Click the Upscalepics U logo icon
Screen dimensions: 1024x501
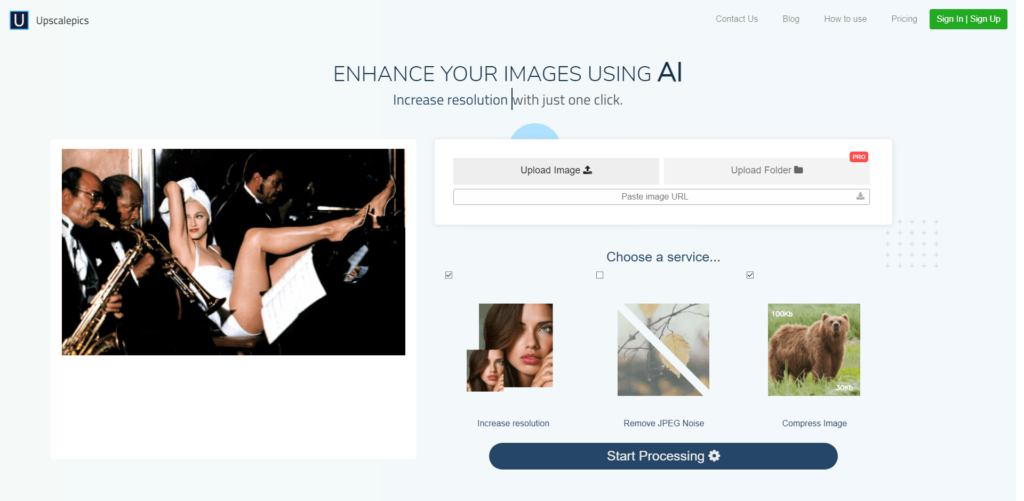(19, 20)
